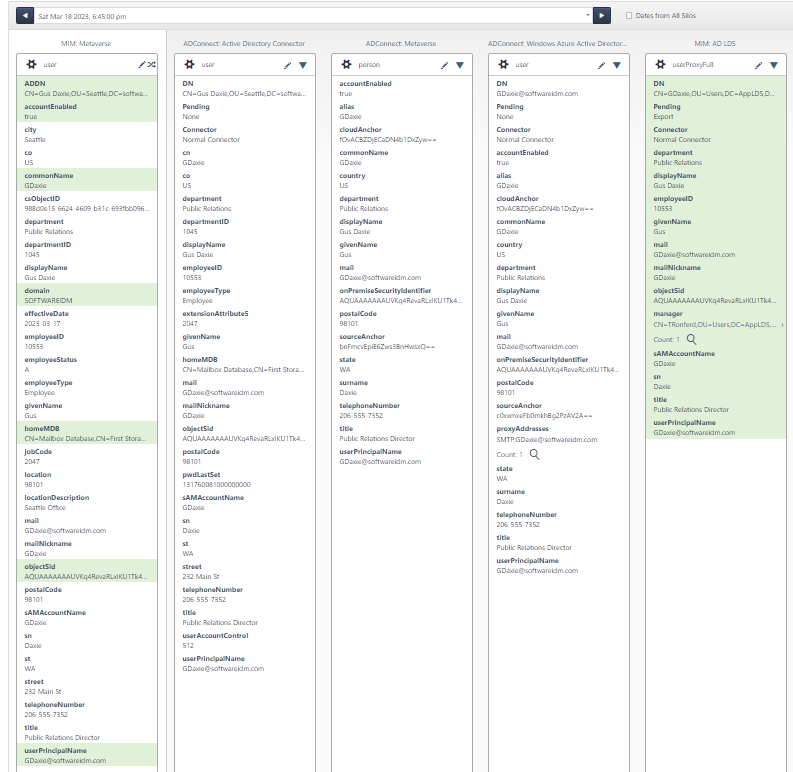Click sourceAnchor value bnFmcvEpiE6Zws3BnHwsxQ==
This screenshot has width=793, height=772.
tap(387, 347)
